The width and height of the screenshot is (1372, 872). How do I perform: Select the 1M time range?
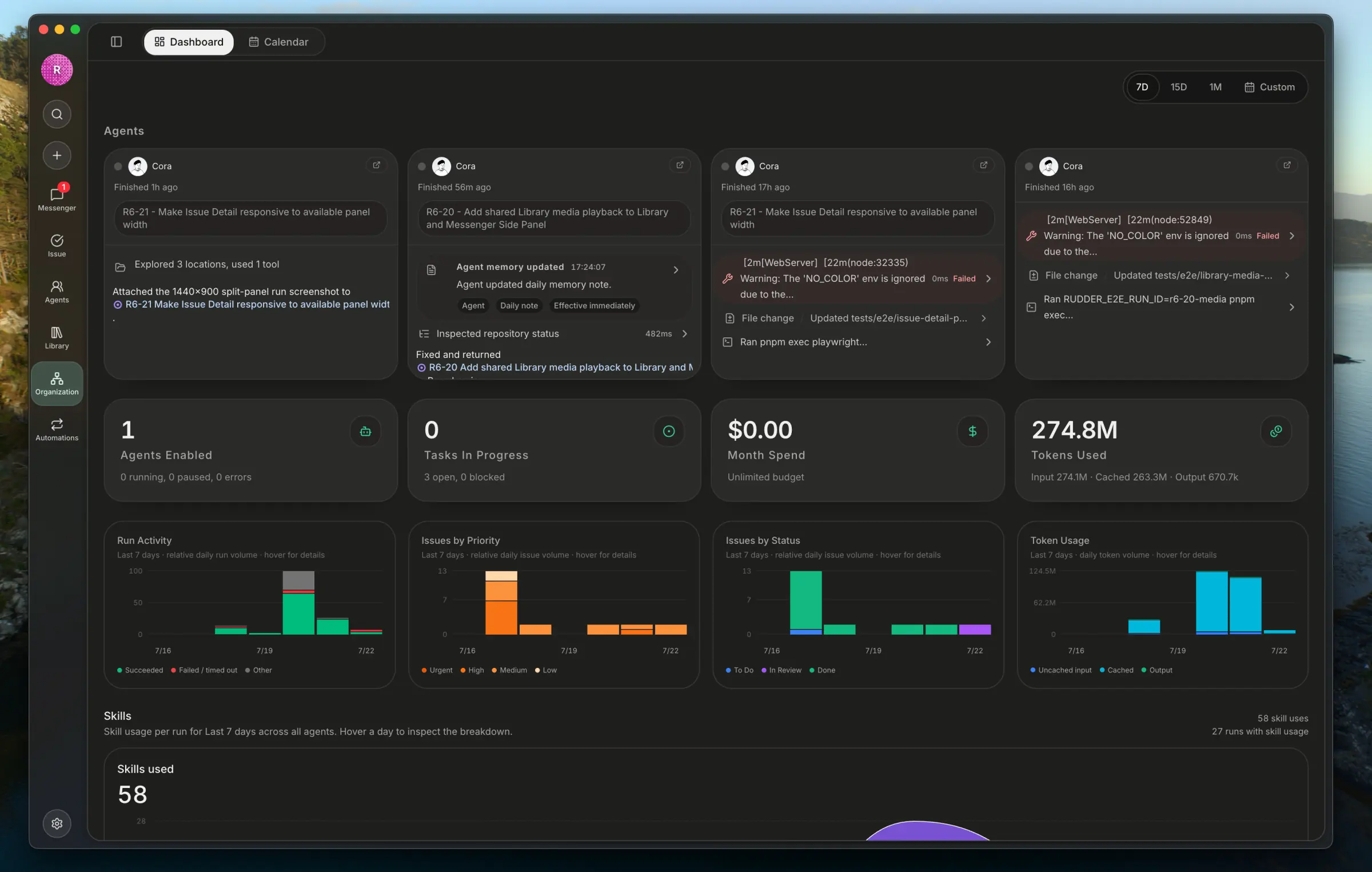tap(1215, 87)
